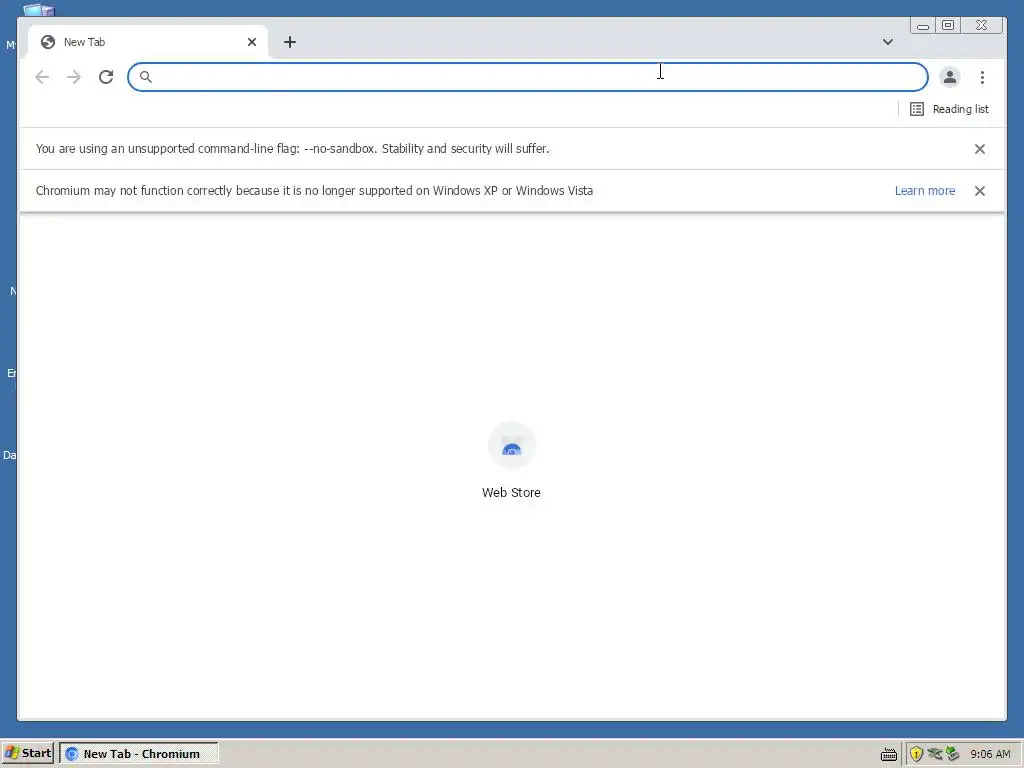Maximize the Chromium window
This screenshot has width=1024, height=768.
tap(948, 25)
